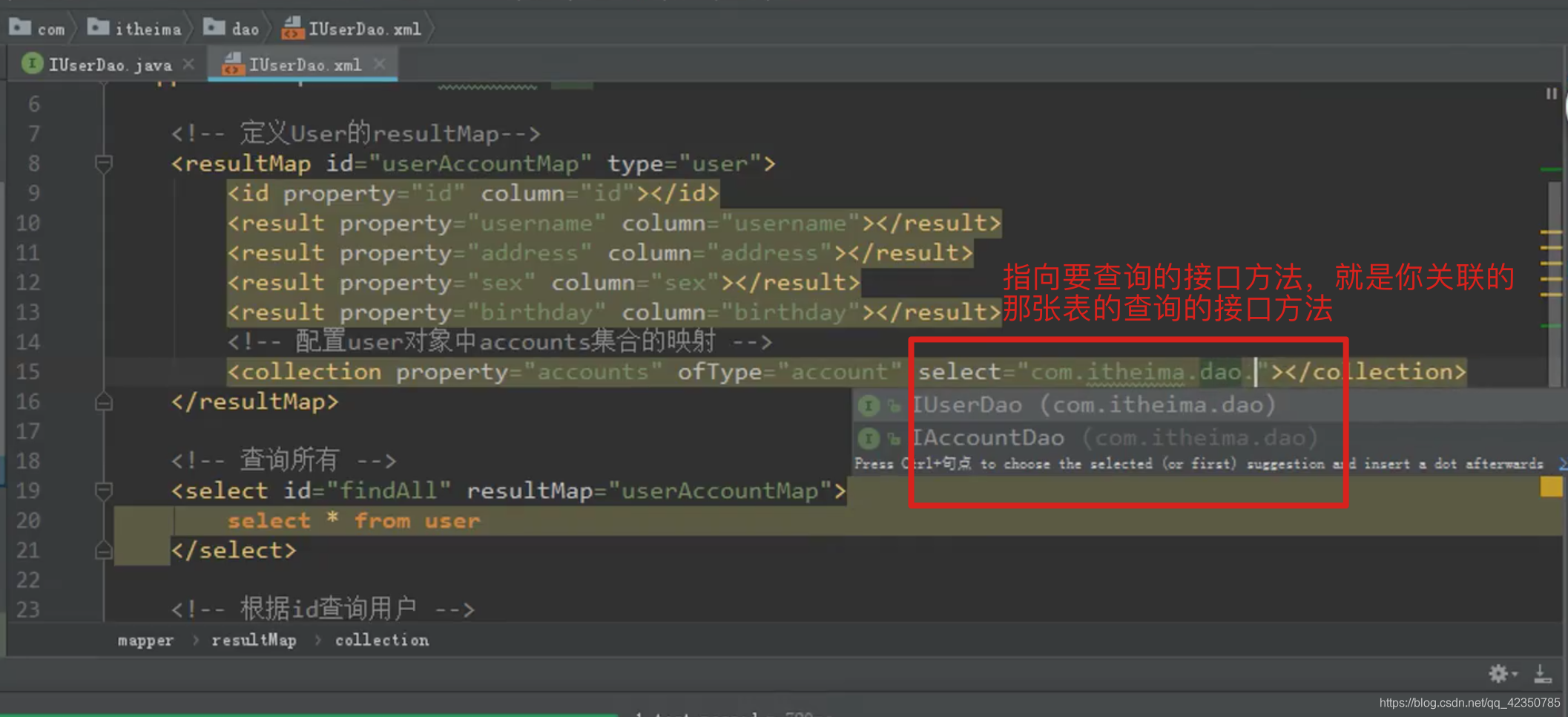The width and height of the screenshot is (1568, 717).
Task: Click the IUserDao.java tab file icon
Action: tap(32, 64)
